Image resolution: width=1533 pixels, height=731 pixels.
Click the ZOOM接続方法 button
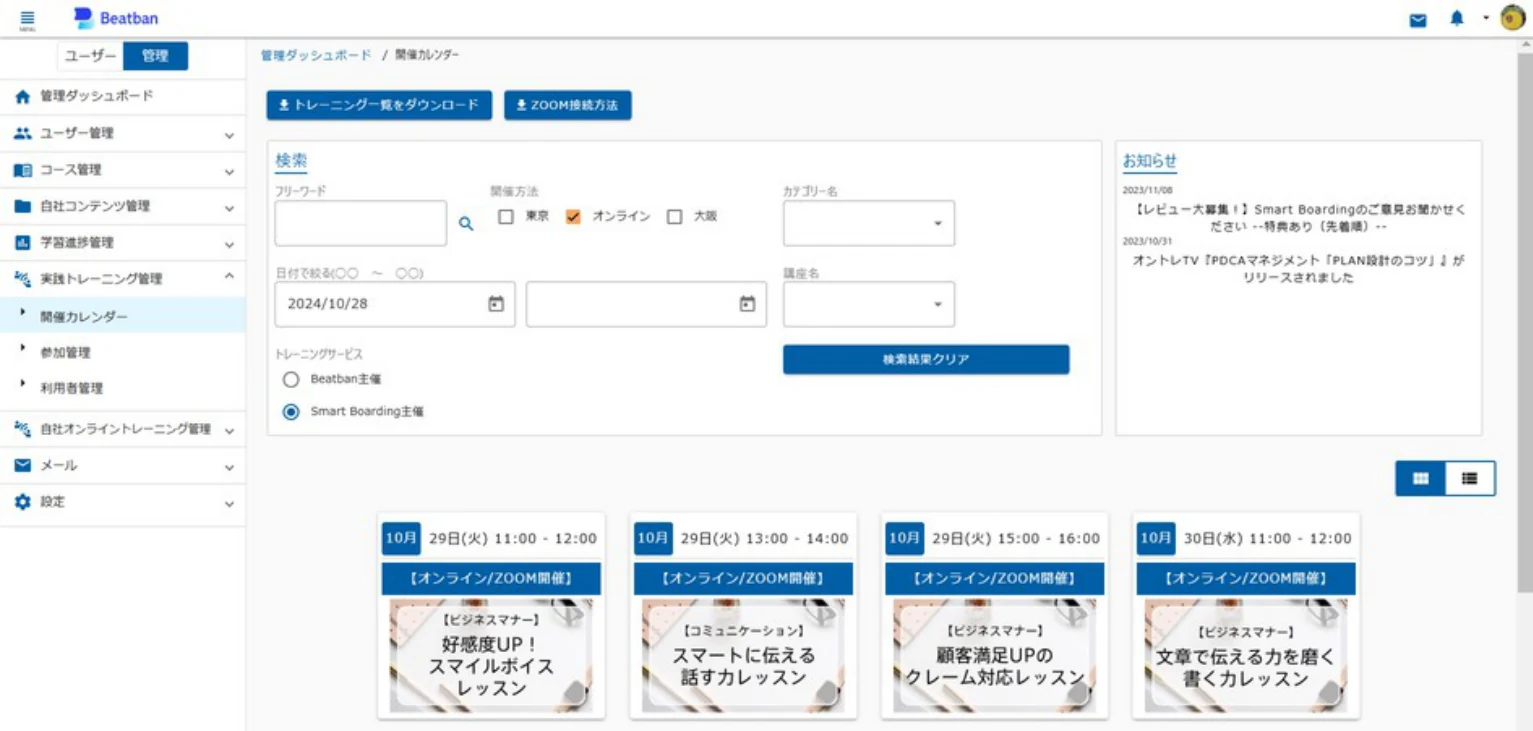pos(568,105)
